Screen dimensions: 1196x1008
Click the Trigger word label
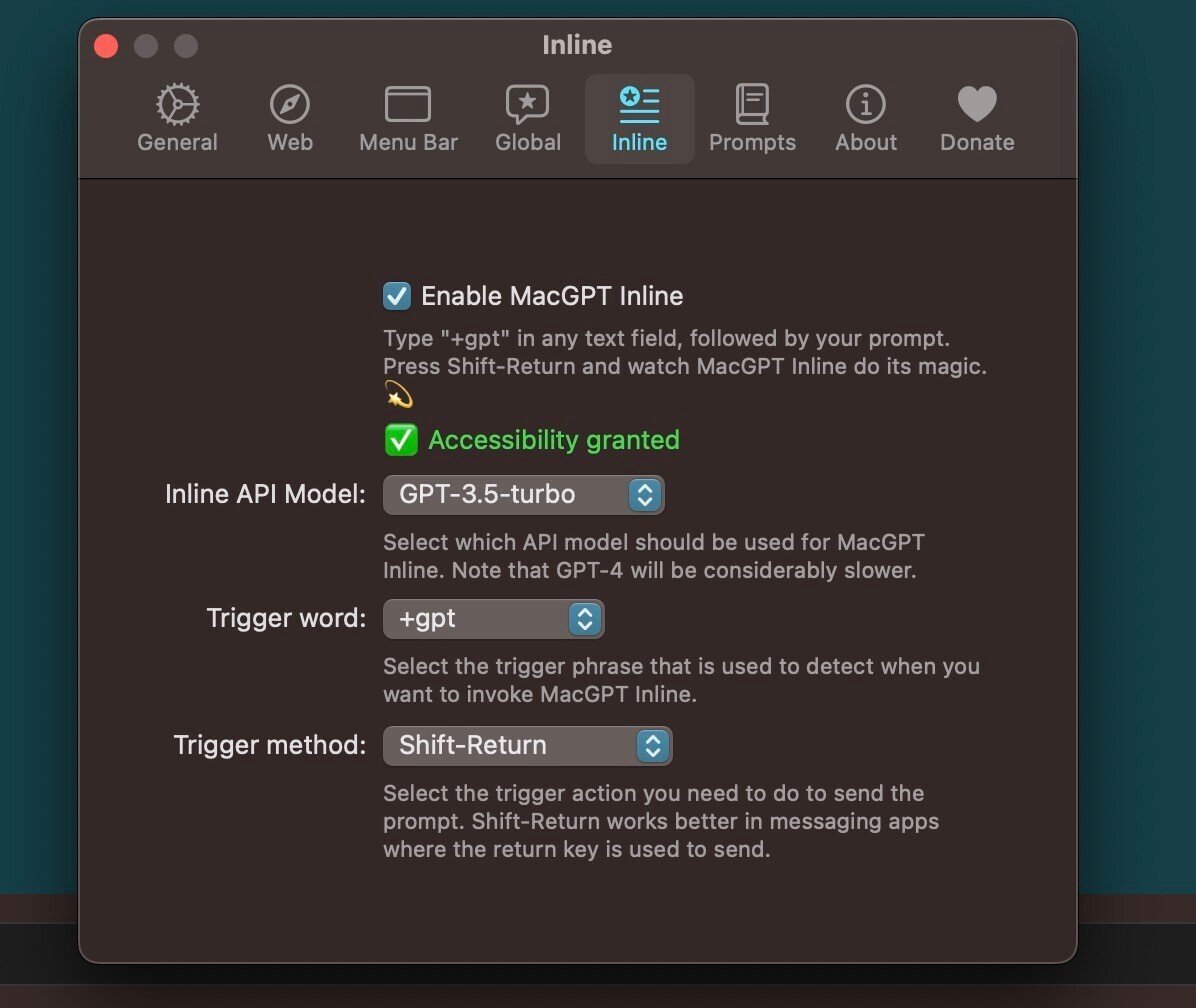pos(286,618)
